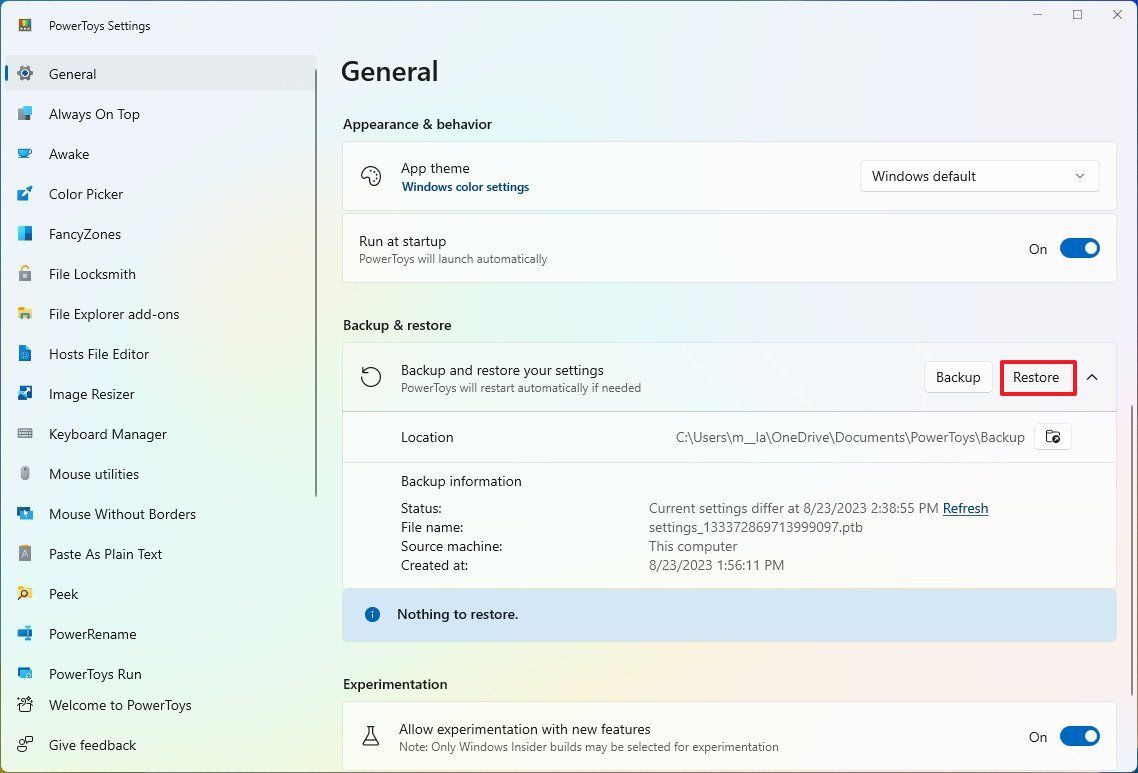Open Mouse Without Borders via its icon
This screenshot has width=1138, height=773.
(x=24, y=514)
